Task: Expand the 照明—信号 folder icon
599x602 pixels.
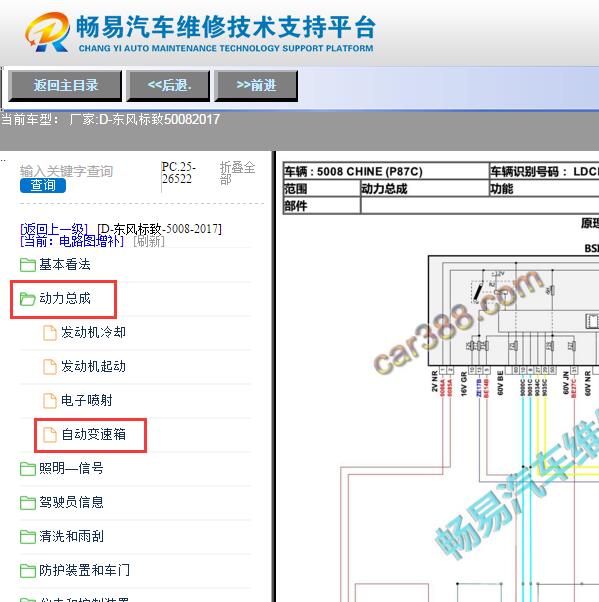Action: [28, 469]
